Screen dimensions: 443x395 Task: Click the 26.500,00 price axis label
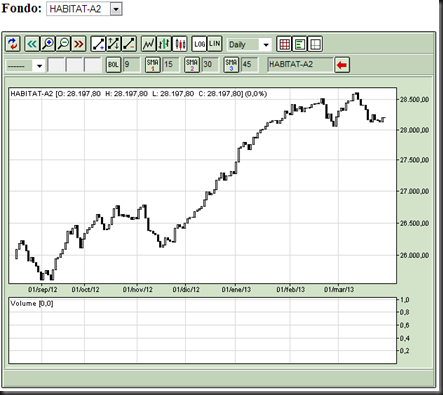pos(414,223)
